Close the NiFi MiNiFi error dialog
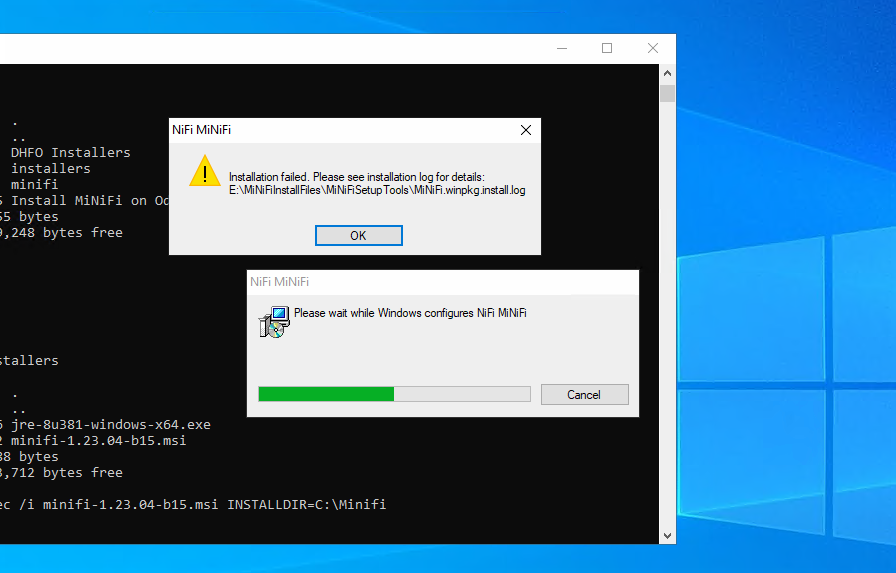Viewport: 896px width, 573px height. [526, 130]
